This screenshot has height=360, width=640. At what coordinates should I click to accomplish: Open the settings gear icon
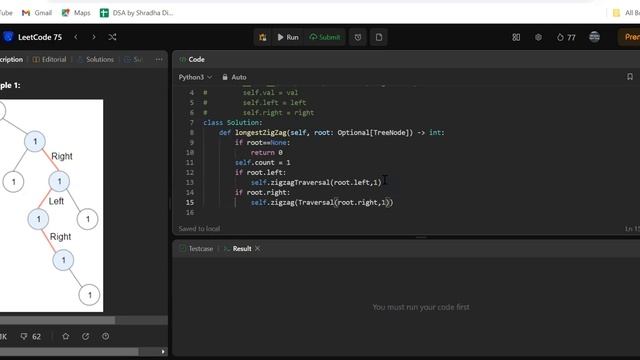point(538,37)
